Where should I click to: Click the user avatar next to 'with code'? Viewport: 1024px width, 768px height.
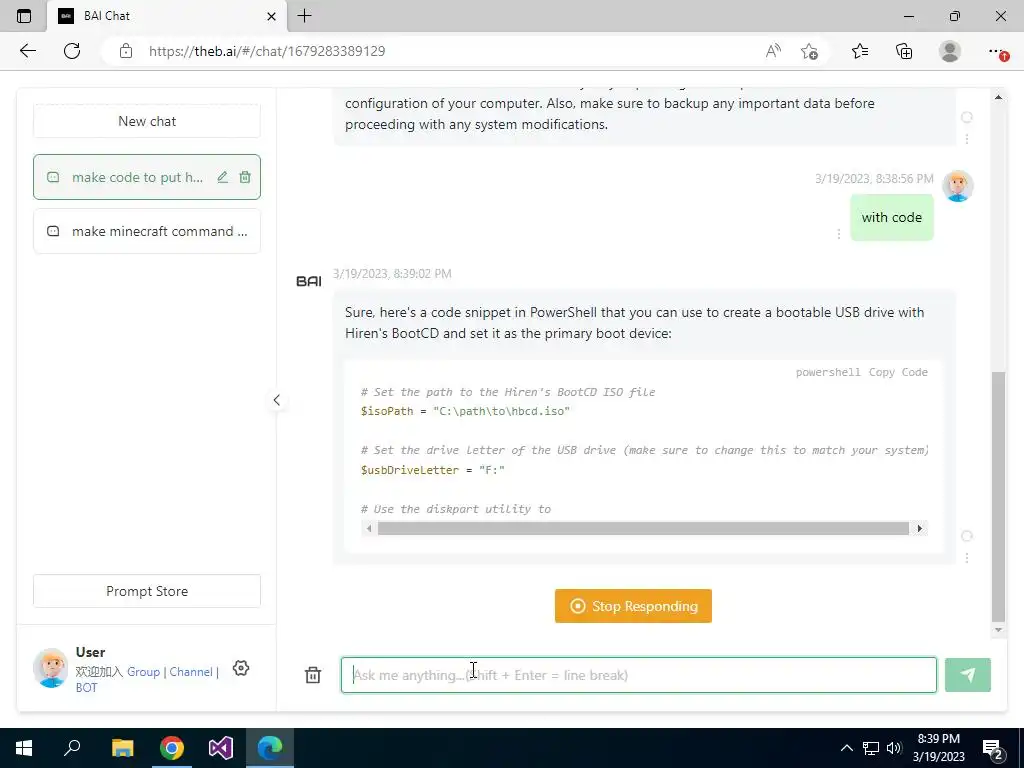(x=957, y=186)
